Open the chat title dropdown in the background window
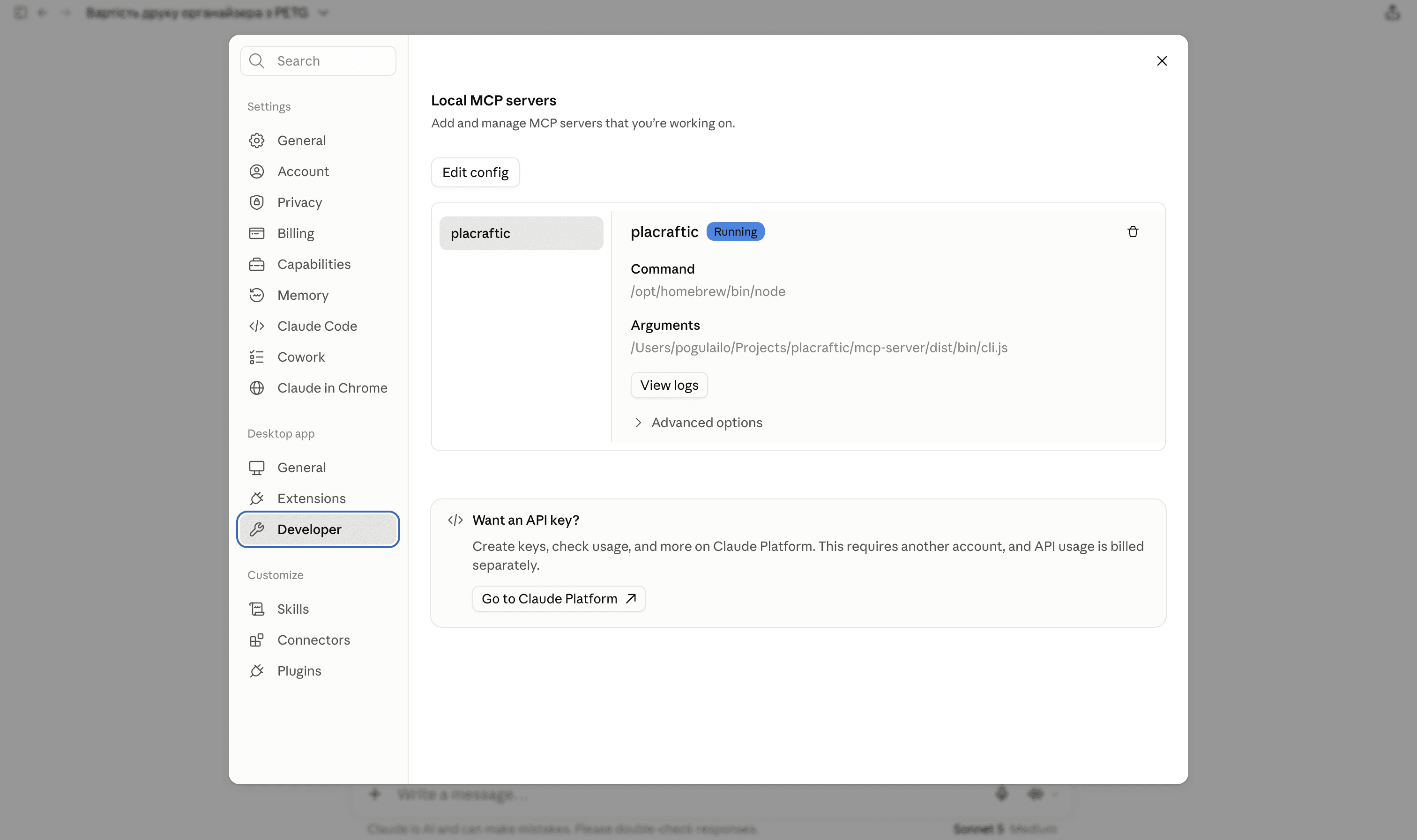 [x=323, y=13]
